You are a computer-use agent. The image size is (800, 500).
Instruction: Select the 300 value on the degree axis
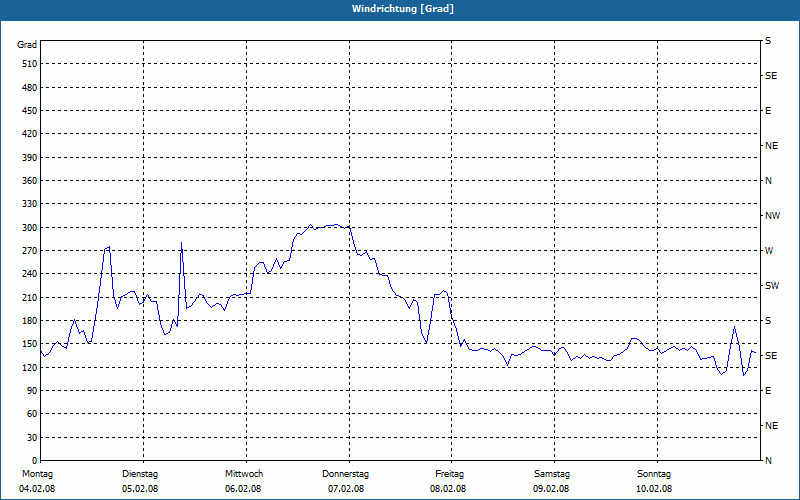(x=30, y=227)
